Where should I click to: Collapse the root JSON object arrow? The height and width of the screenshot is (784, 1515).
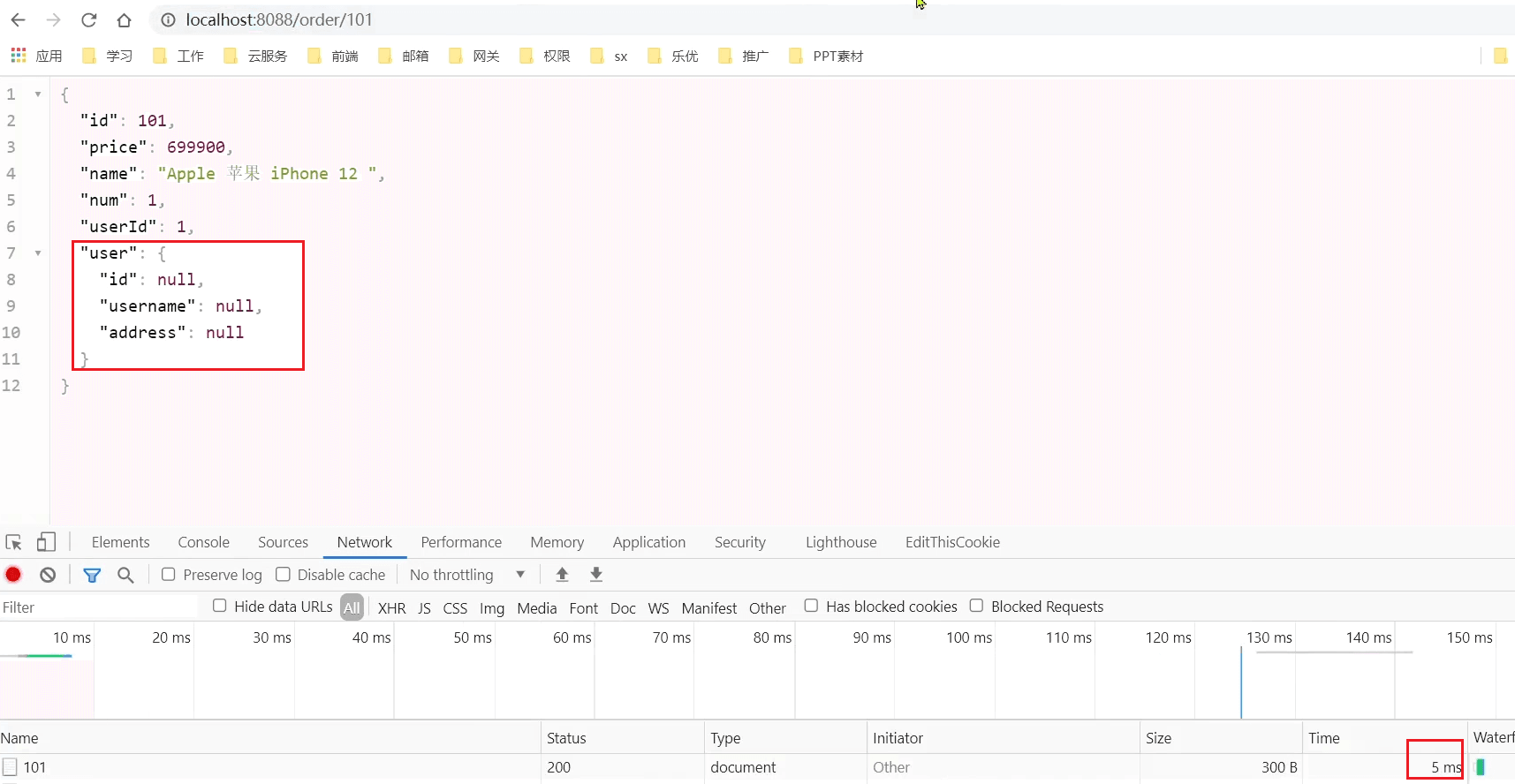click(x=38, y=94)
